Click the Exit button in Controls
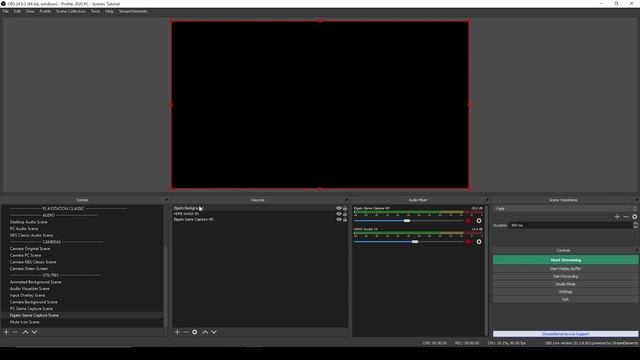Screen dimensions: 640x360 pos(565,300)
